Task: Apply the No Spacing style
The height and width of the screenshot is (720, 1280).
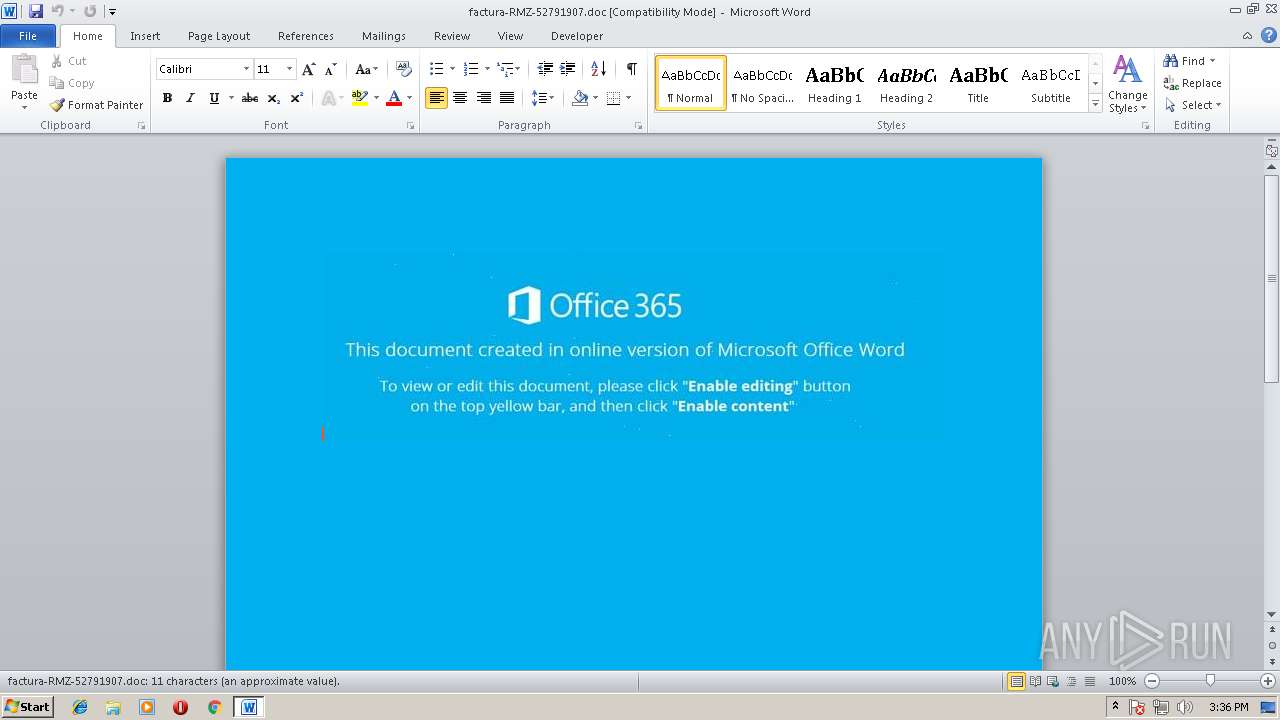Action: pos(762,83)
